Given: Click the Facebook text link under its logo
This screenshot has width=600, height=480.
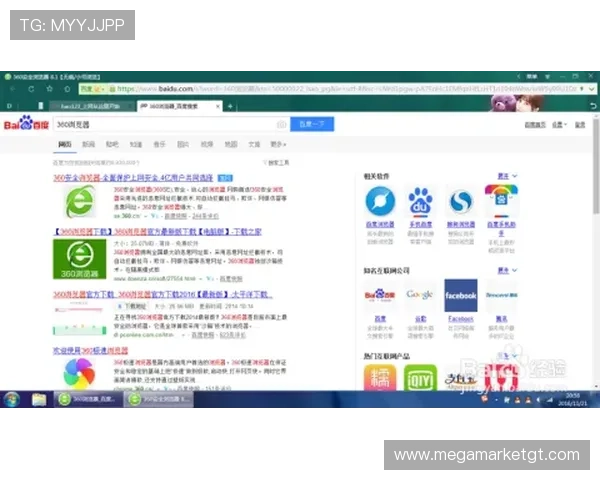Looking at the screenshot, I should [461, 319].
